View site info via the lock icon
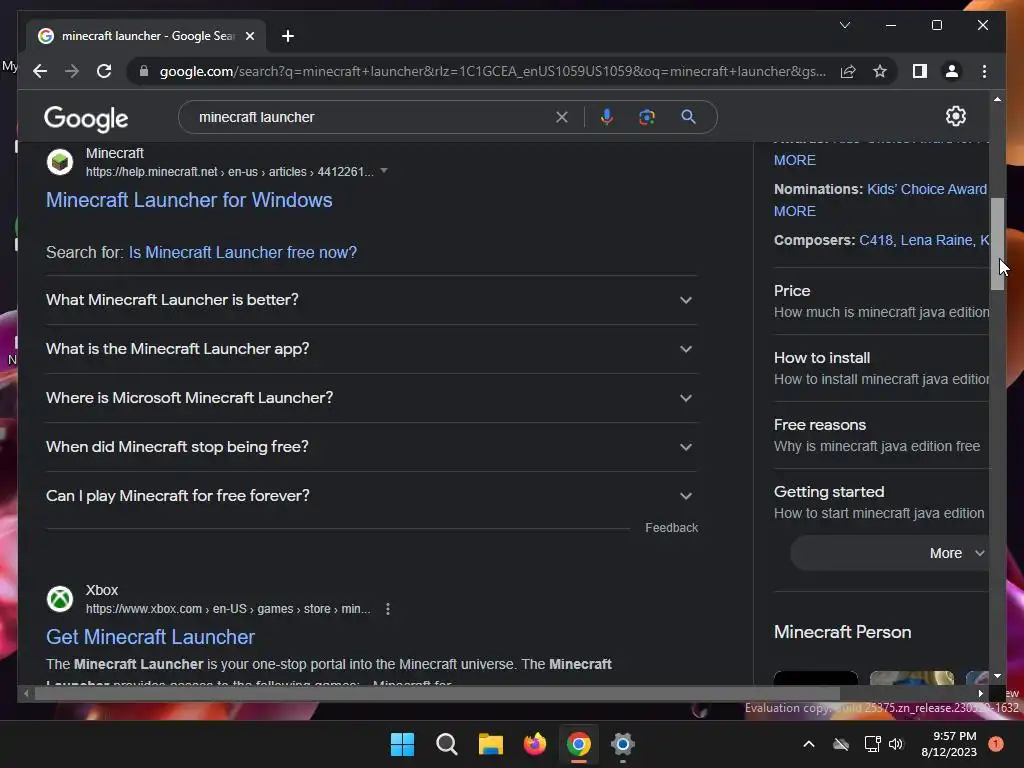This screenshot has width=1024, height=768. (x=144, y=71)
